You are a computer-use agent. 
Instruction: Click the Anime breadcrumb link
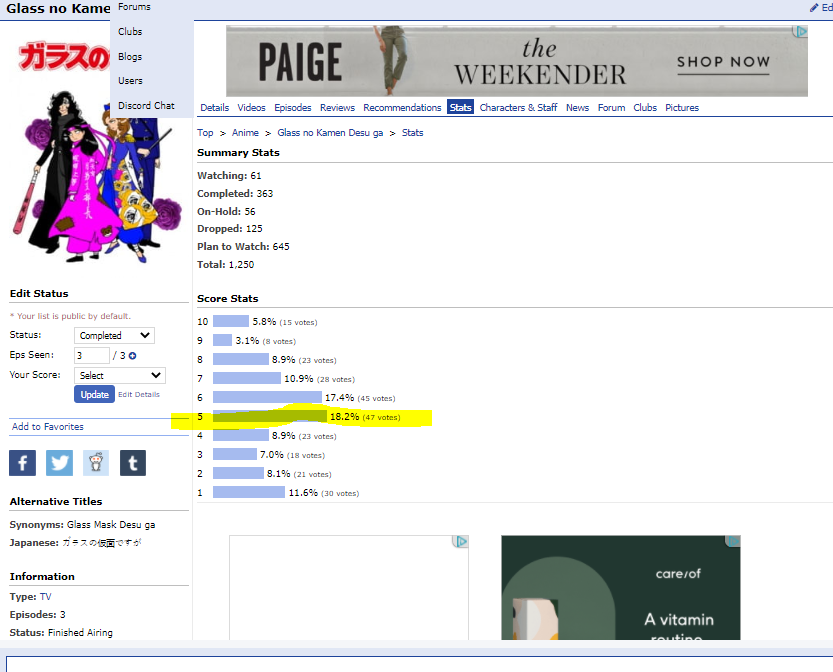[245, 133]
